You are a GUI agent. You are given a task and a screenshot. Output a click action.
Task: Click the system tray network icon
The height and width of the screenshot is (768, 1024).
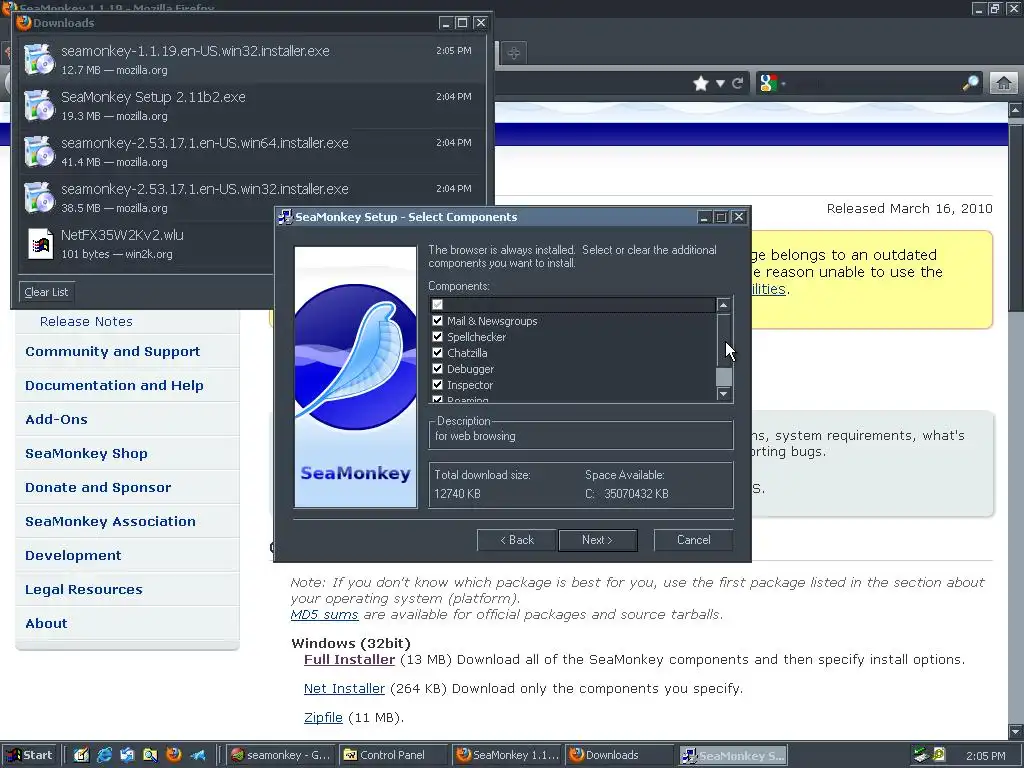[921, 755]
